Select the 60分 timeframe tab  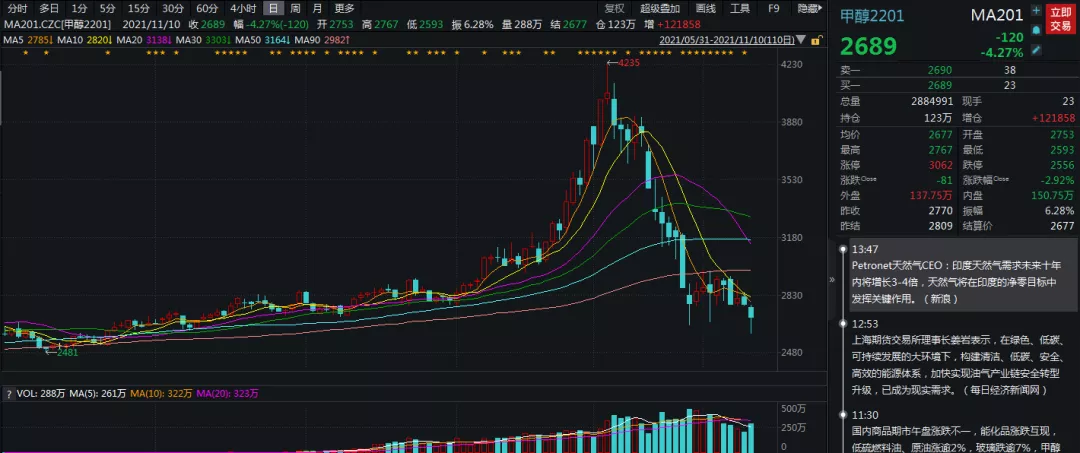(x=207, y=8)
